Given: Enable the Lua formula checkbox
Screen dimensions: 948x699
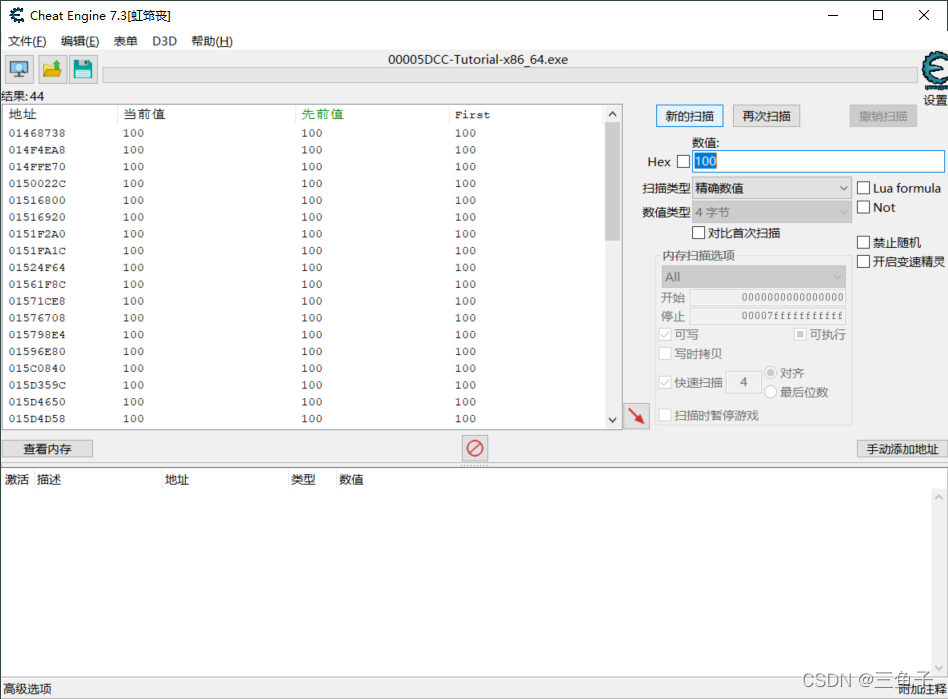Looking at the screenshot, I should (863, 188).
